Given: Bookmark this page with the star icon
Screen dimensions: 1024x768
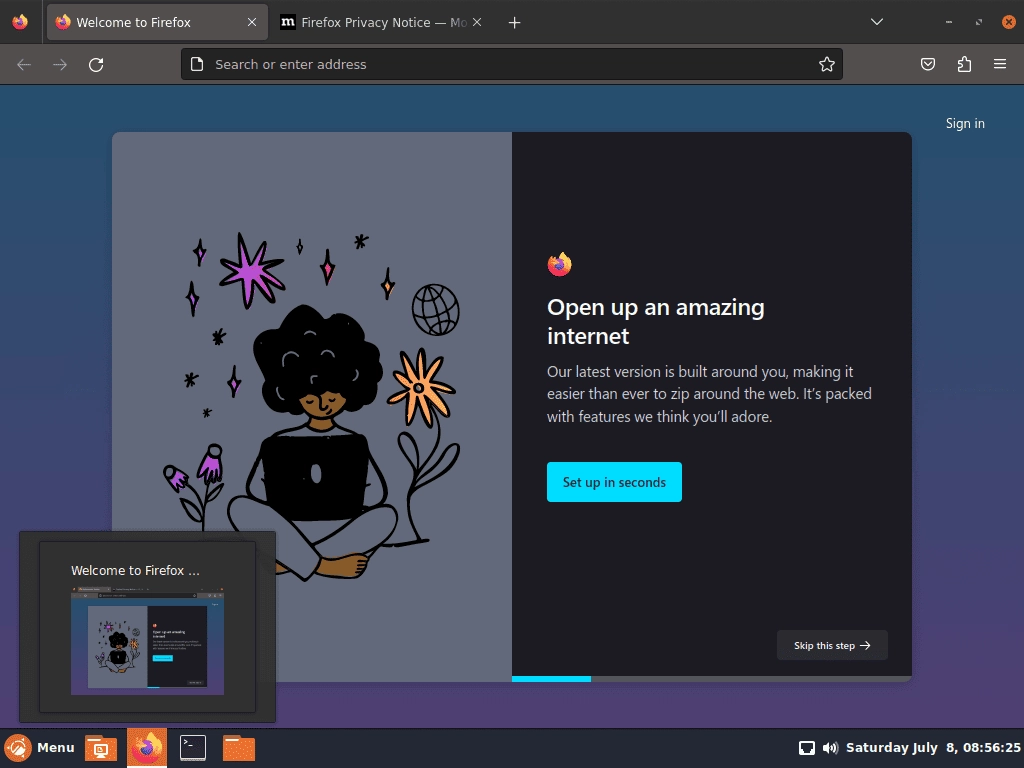Looking at the screenshot, I should pos(827,64).
